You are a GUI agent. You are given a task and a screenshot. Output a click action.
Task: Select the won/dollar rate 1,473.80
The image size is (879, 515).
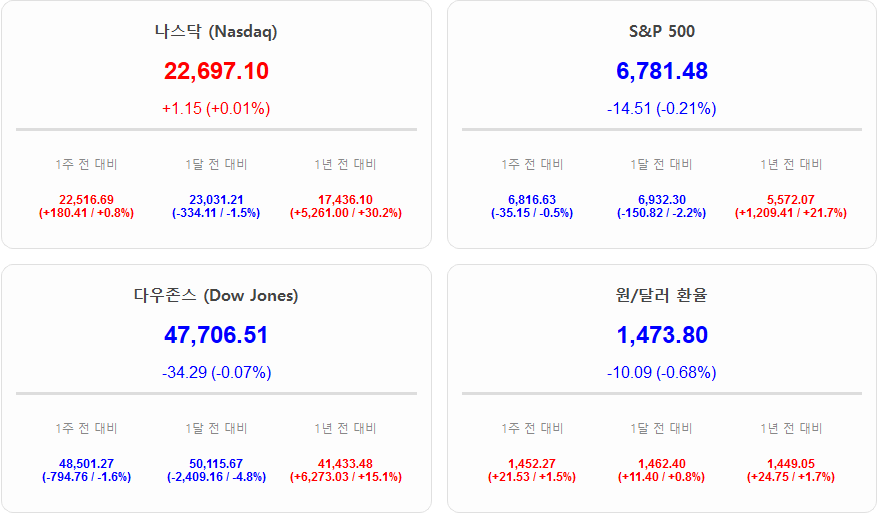click(661, 335)
